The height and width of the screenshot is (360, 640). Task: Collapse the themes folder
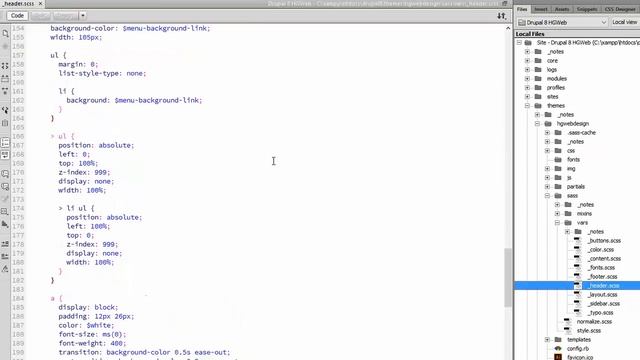527,106
